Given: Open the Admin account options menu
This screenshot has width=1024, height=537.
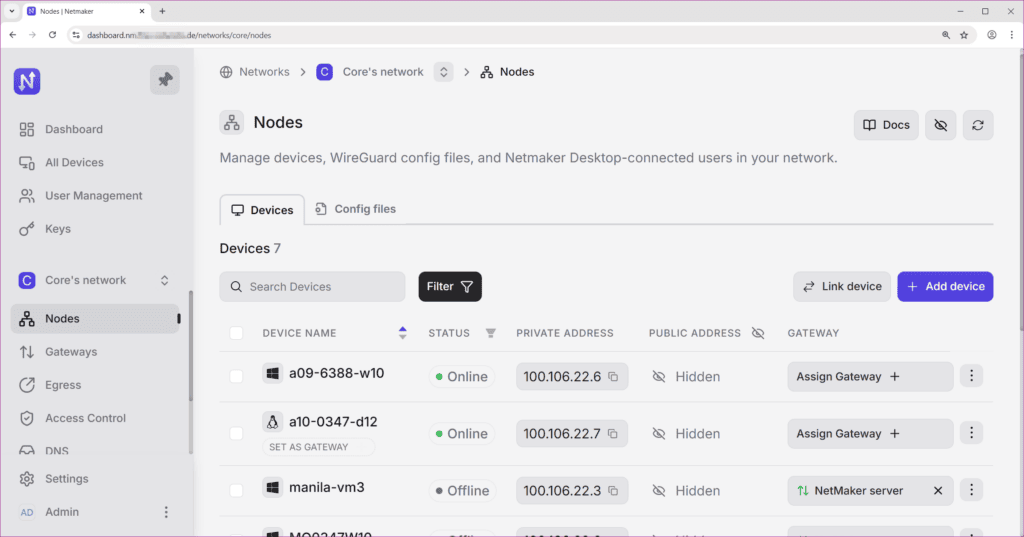Looking at the screenshot, I should tap(166, 512).
